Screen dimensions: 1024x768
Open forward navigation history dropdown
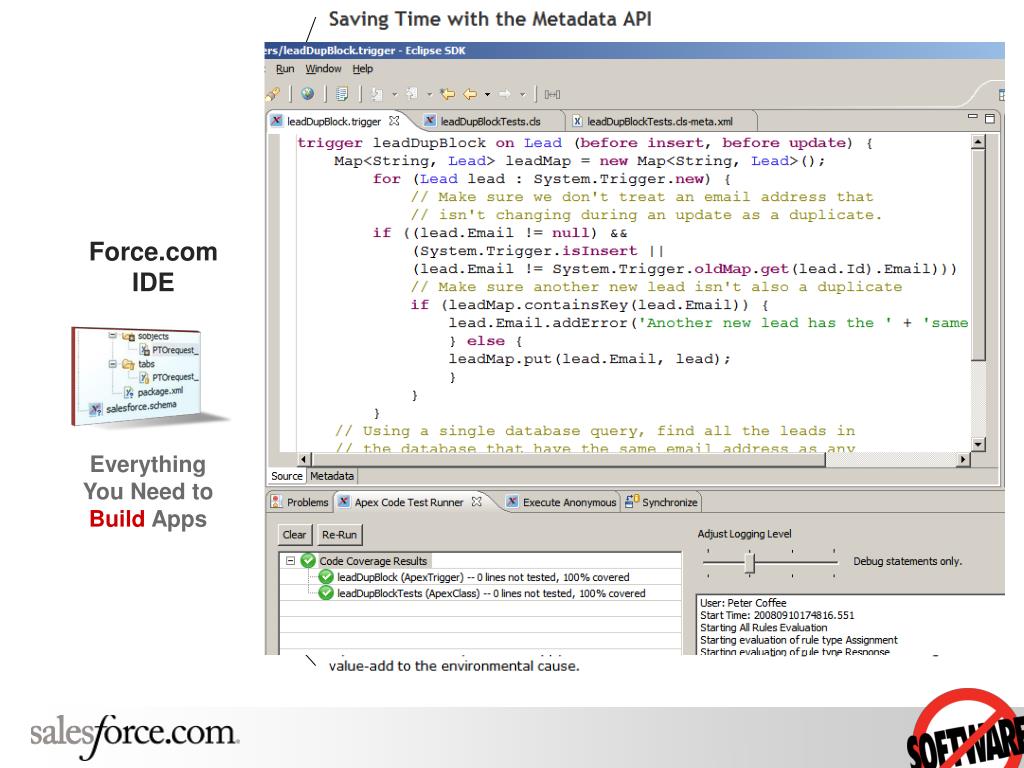522,94
